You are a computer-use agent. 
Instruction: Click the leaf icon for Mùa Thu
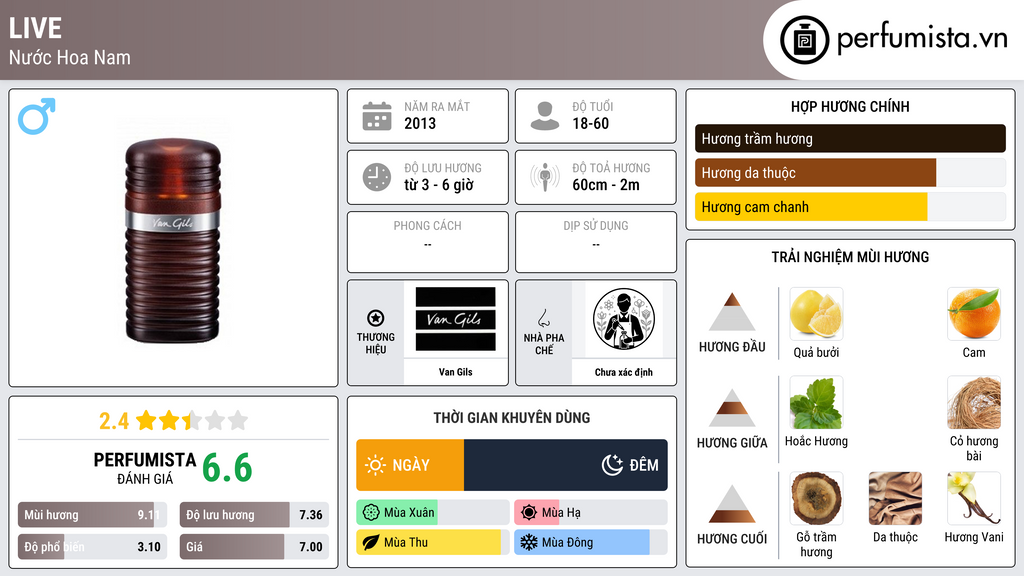point(371,543)
